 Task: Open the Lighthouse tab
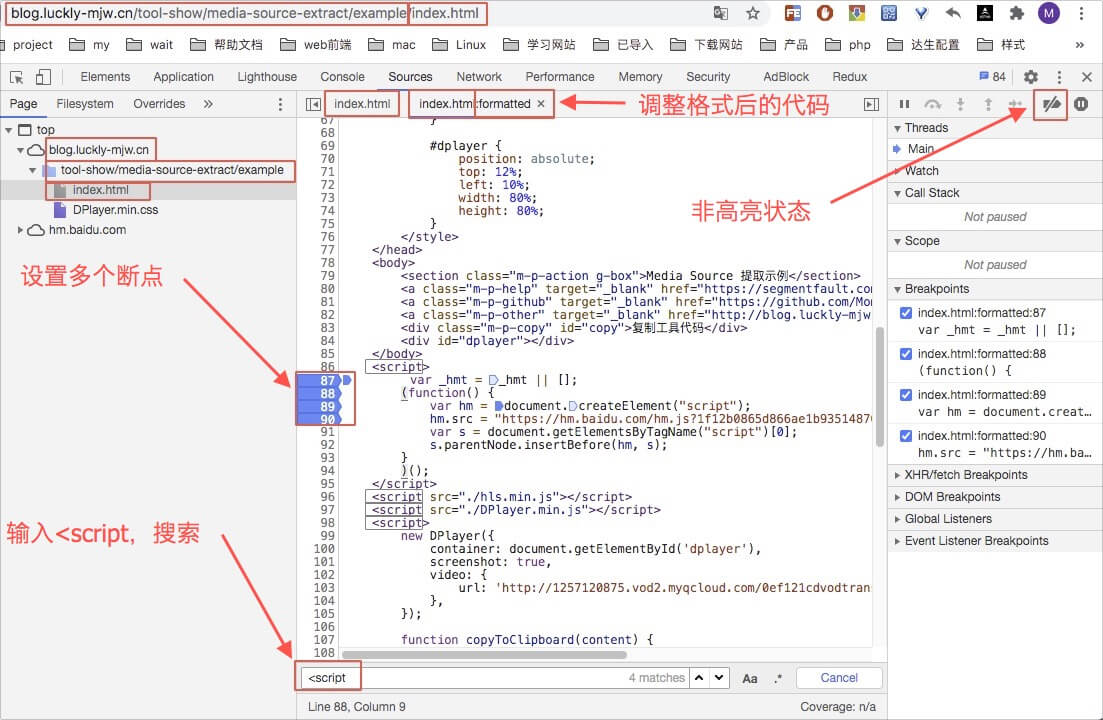click(x=267, y=77)
